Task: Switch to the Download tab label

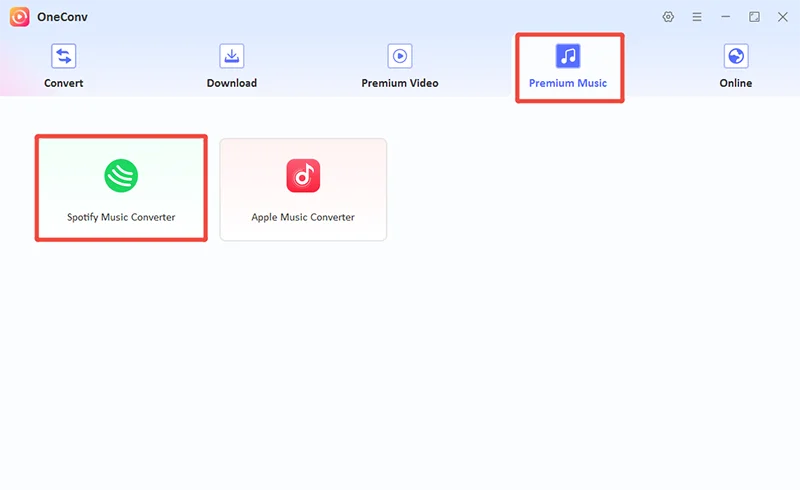Action: pos(232,83)
